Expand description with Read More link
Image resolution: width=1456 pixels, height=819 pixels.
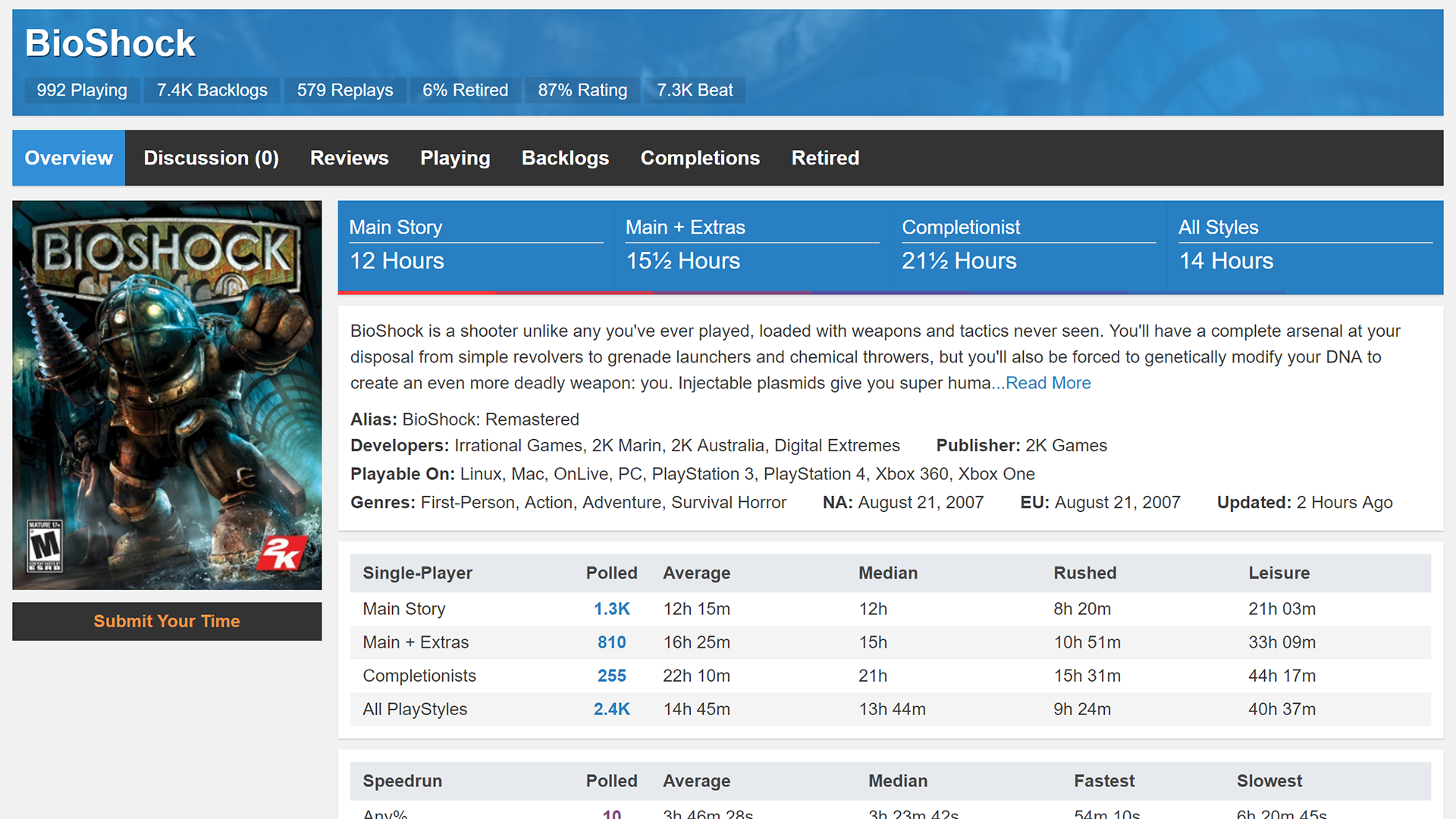click(x=1047, y=383)
